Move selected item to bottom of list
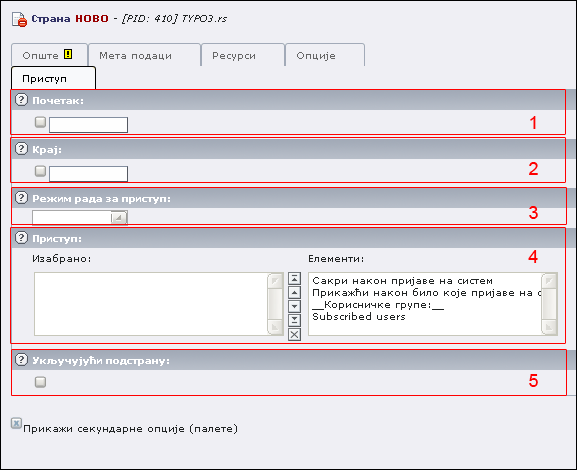The width and height of the screenshot is (577, 470). pyautogui.click(x=294, y=320)
